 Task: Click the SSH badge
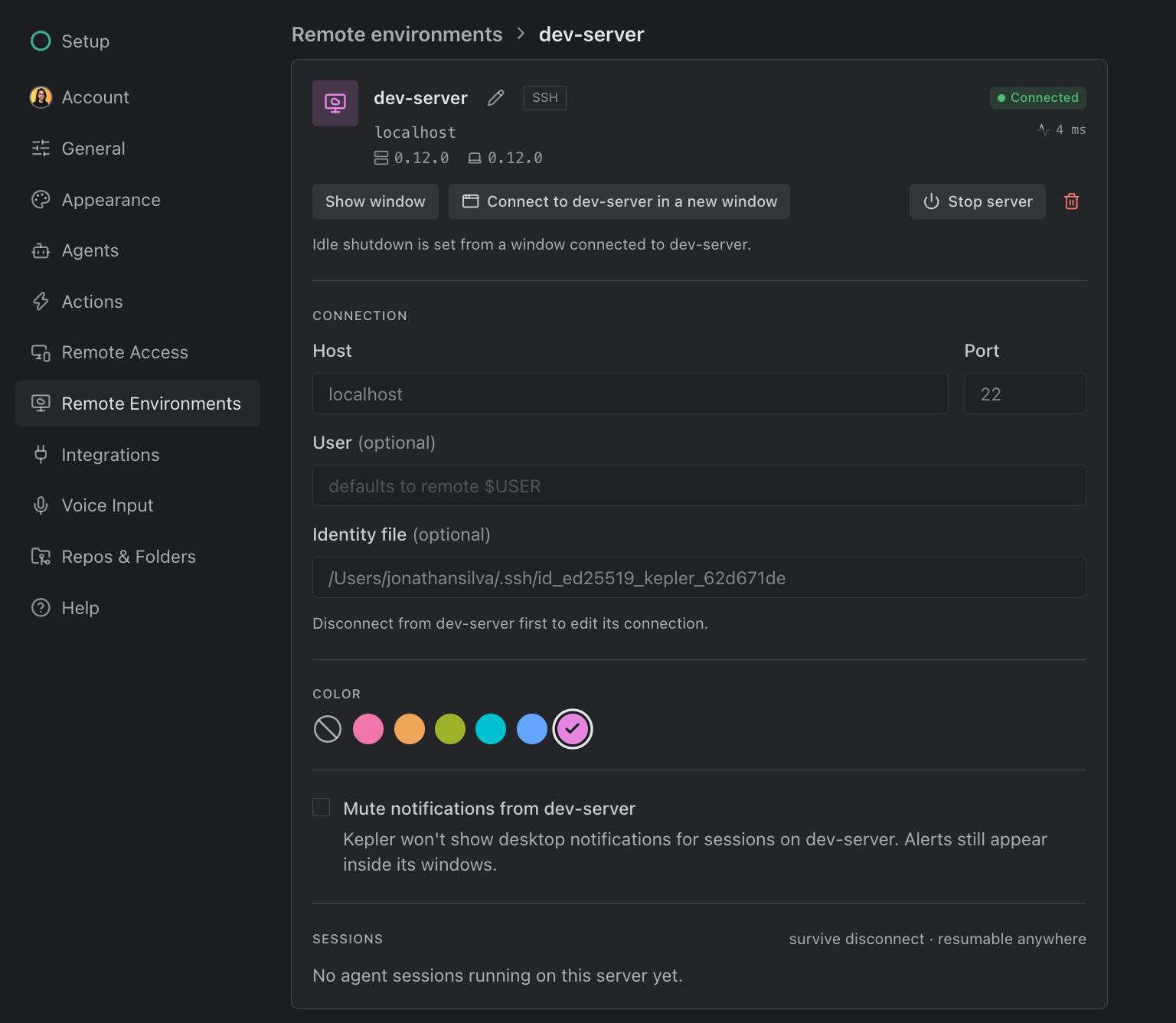(x=545, y=98)
